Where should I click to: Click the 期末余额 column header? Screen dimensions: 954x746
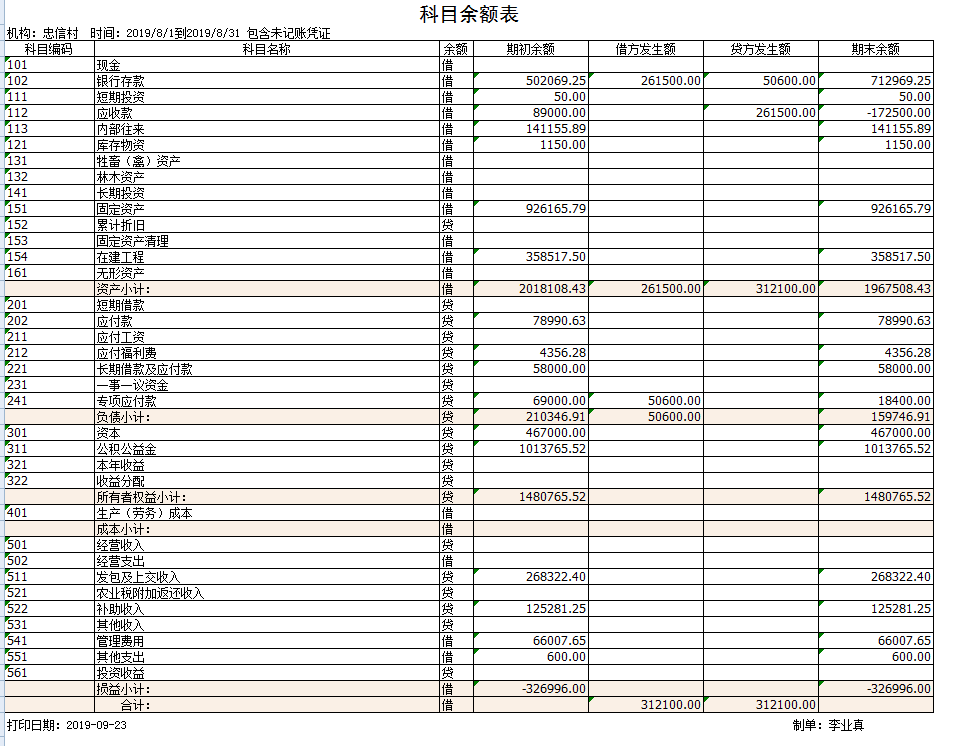[x=876, y=49]
